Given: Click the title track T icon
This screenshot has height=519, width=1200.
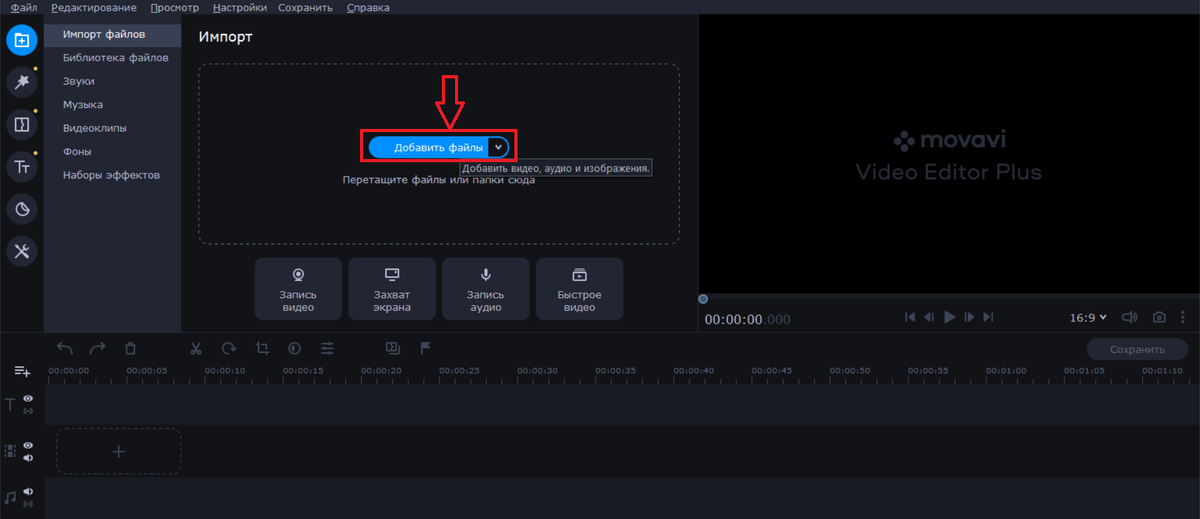Looking at the screenshot, I should [x=11, y=404].
